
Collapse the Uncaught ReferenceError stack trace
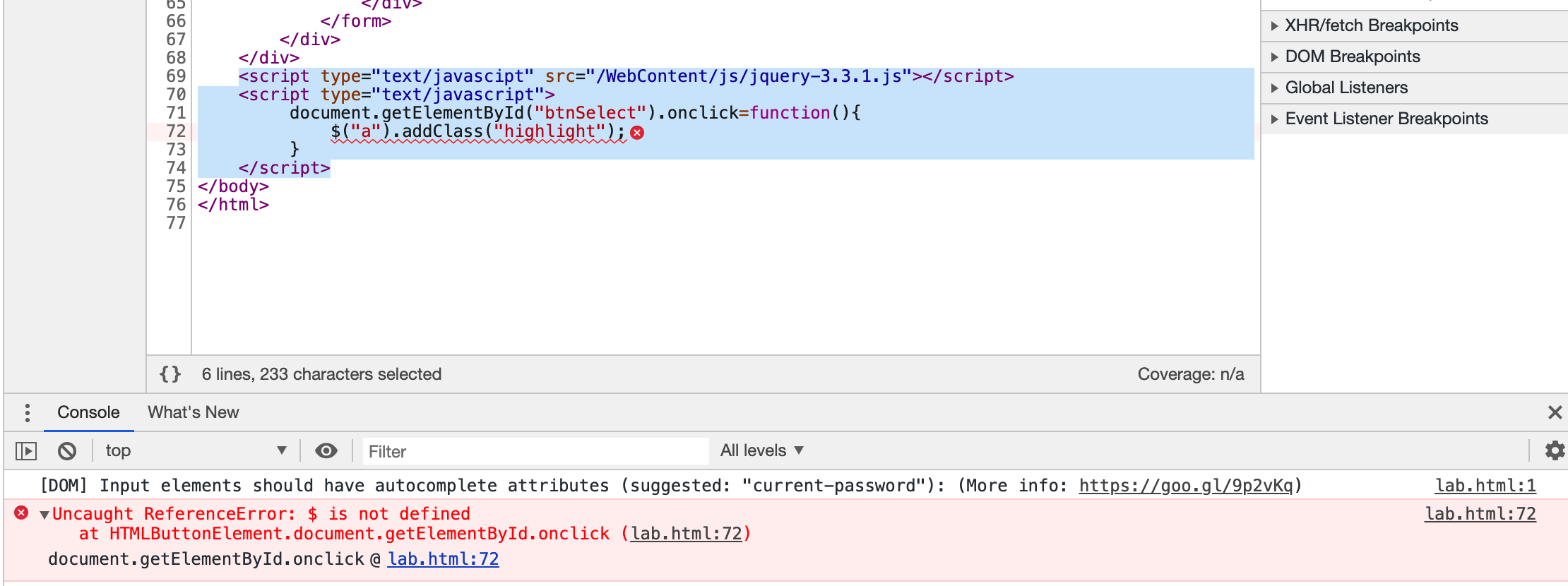pos(44,515)
